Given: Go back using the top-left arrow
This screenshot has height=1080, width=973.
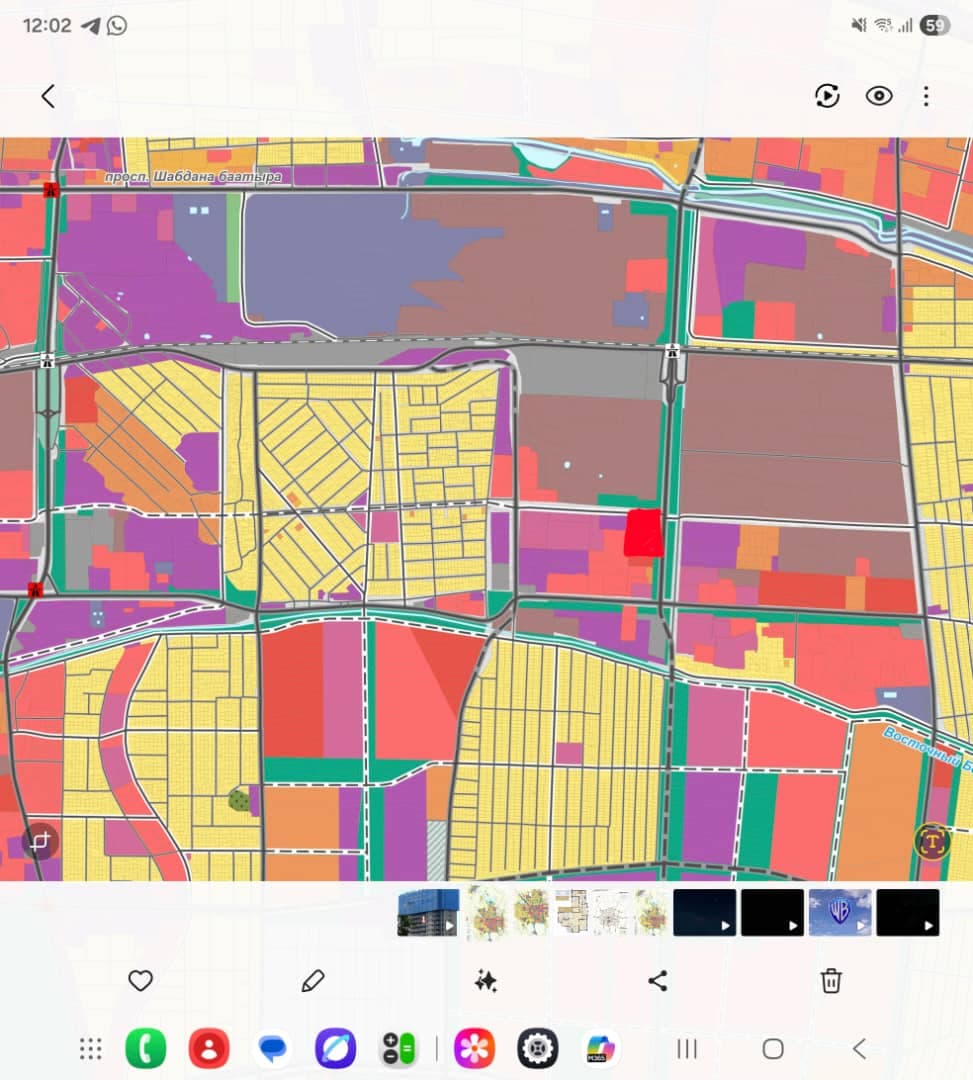Looking at the screenshot, I should [48, 96].
